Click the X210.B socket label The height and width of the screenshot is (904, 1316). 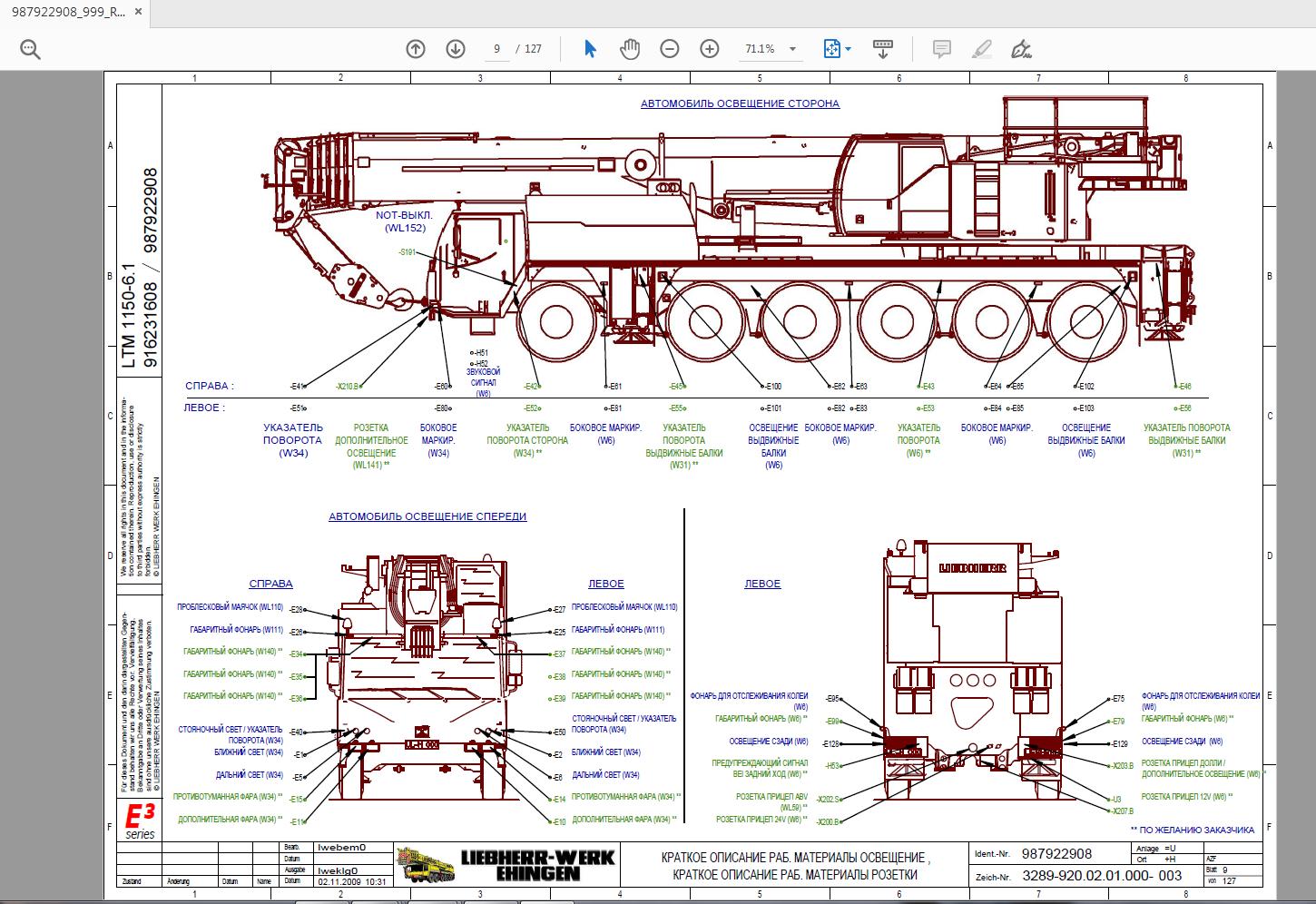[349, 386]
